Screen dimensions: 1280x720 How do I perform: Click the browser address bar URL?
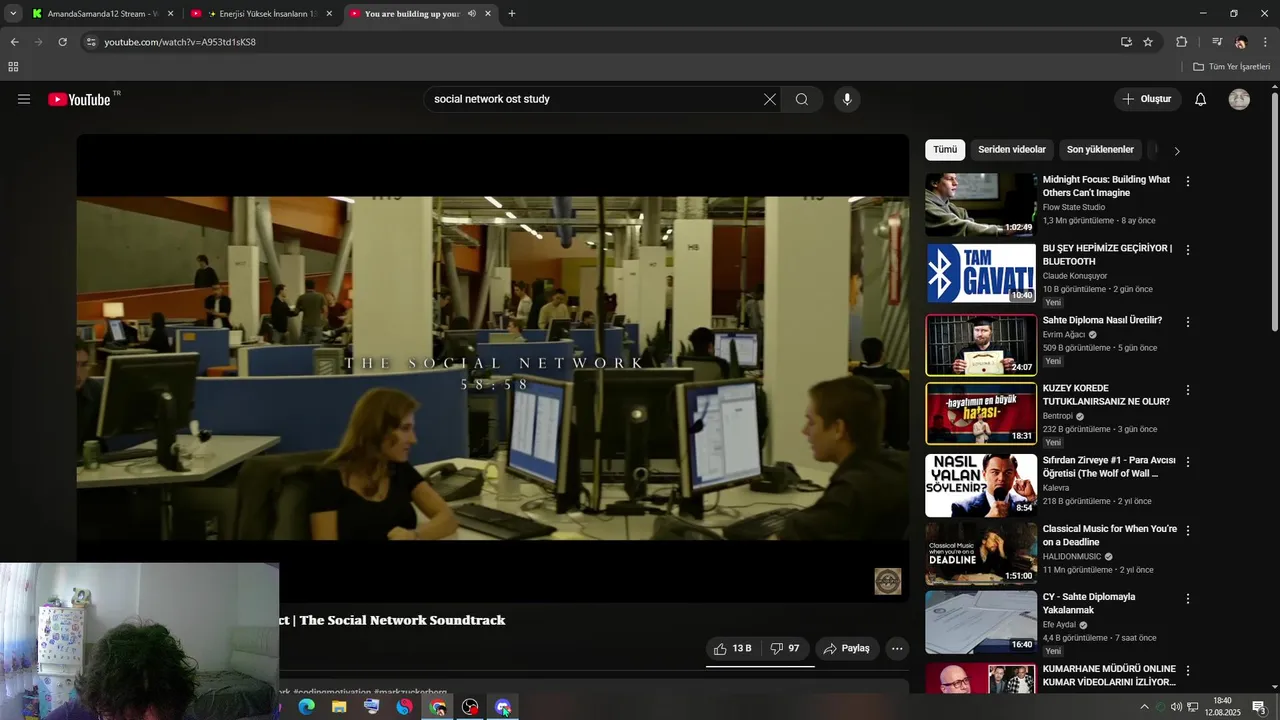point(180,42)
